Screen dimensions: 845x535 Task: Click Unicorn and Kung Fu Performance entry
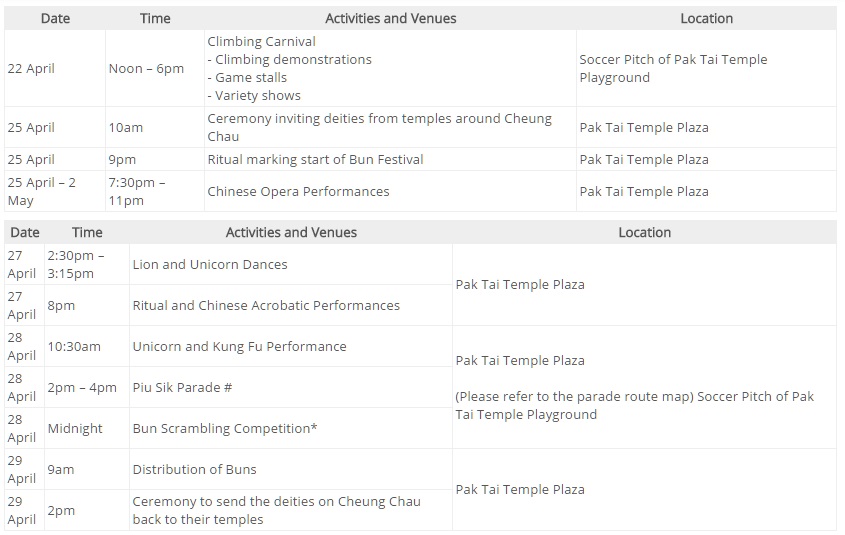239,346
